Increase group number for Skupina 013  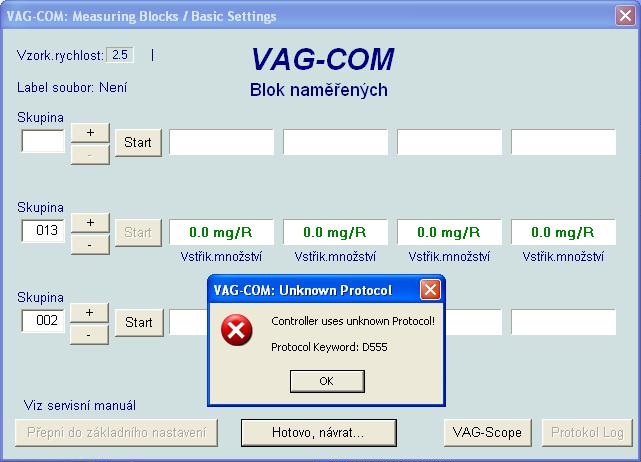[x=90, y=222]
